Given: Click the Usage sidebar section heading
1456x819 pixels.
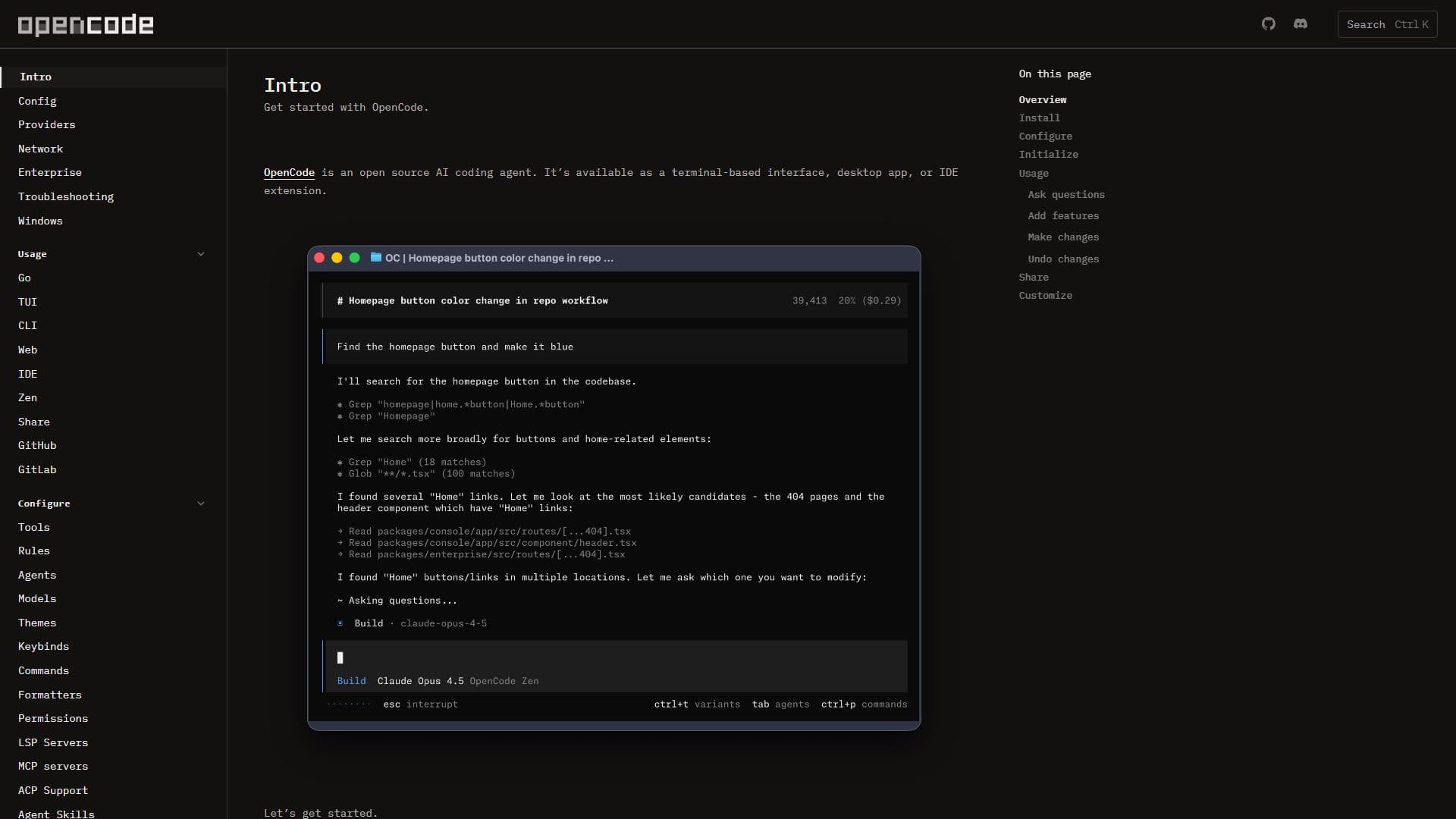Looking at the screenshot, I should pyautogui.click(x=33, y=254).
